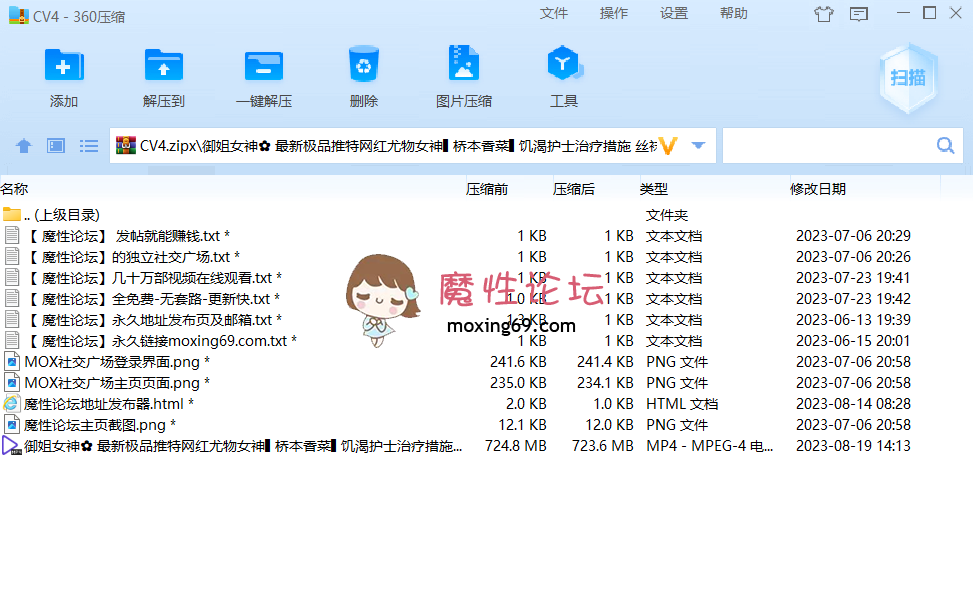The width and height of the screenshot is (973, 605).
Task: Select the 724.8 MB MP4 video file
Action: point(486,446)
